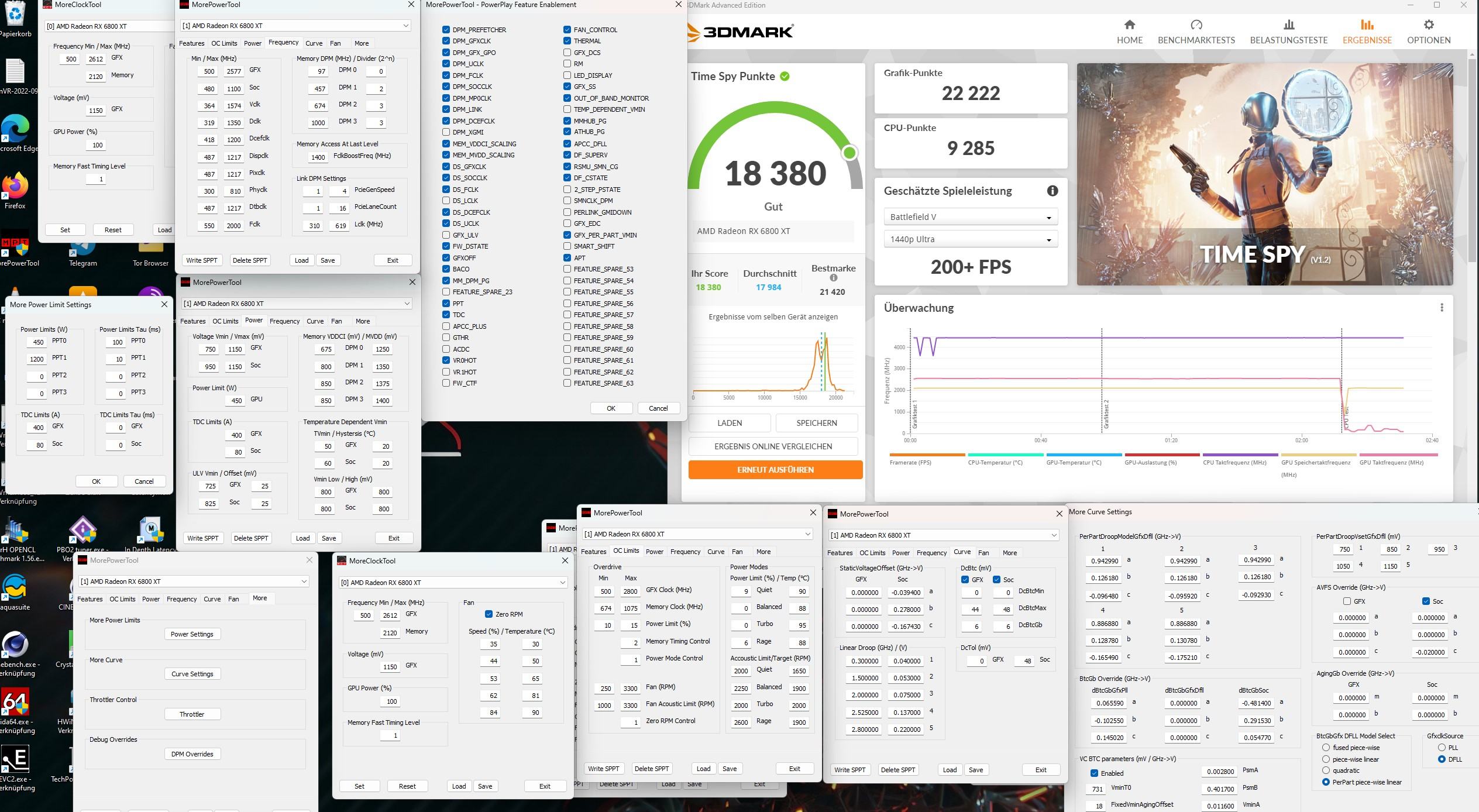The height and width of the screenshot is (812, 1479).
Task: Open the Papierkorb recycle bin icon
Action: (x=15, y=13)
